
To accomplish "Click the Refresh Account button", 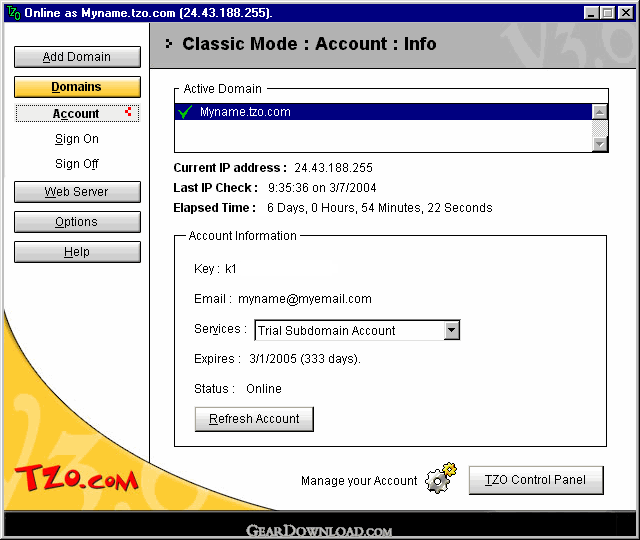I will (254, 419).
